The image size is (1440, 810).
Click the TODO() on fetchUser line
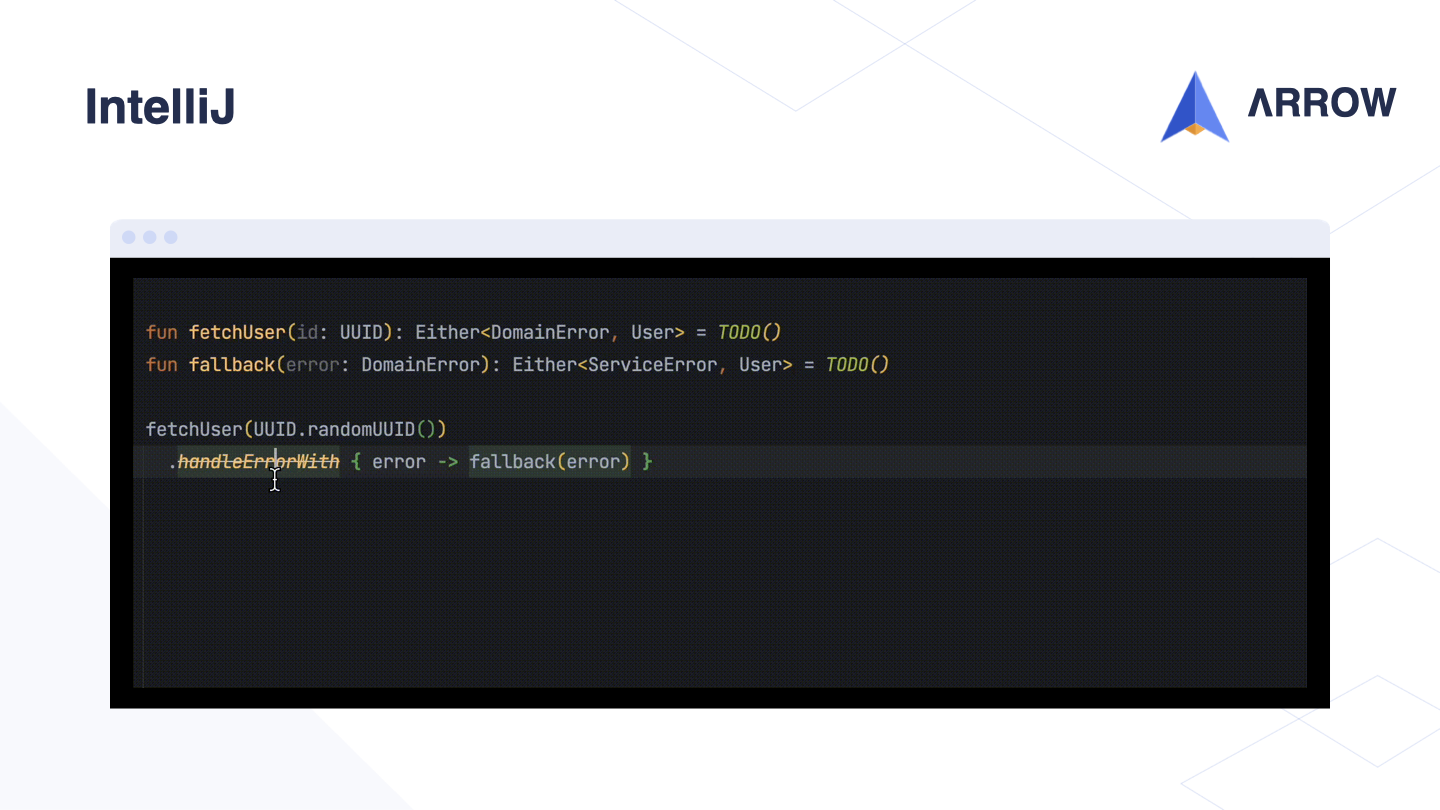pos(749,332)
